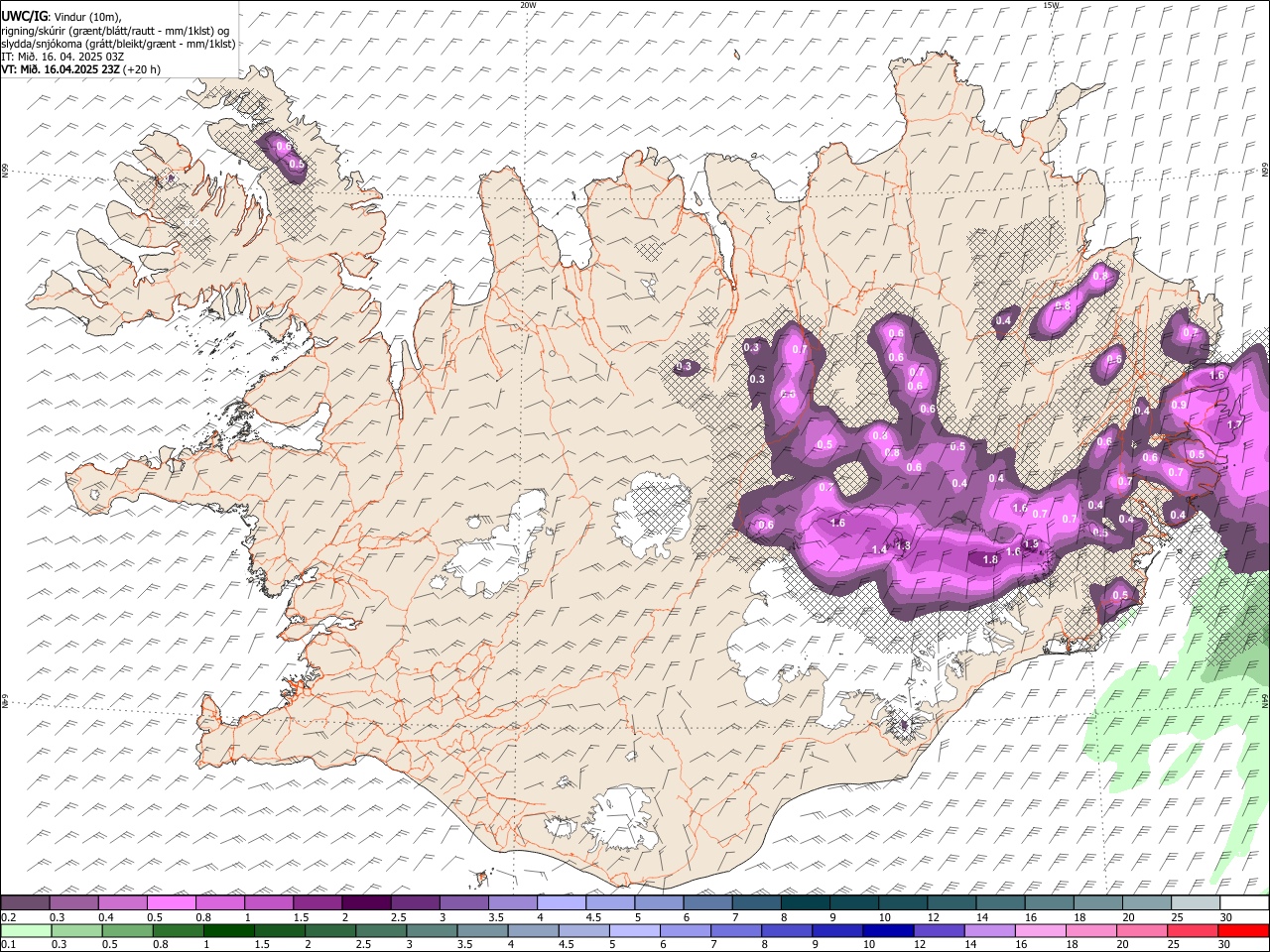
Task: Click the '1.8' snowfall value on the map
Action: click(x=989, y=559)
